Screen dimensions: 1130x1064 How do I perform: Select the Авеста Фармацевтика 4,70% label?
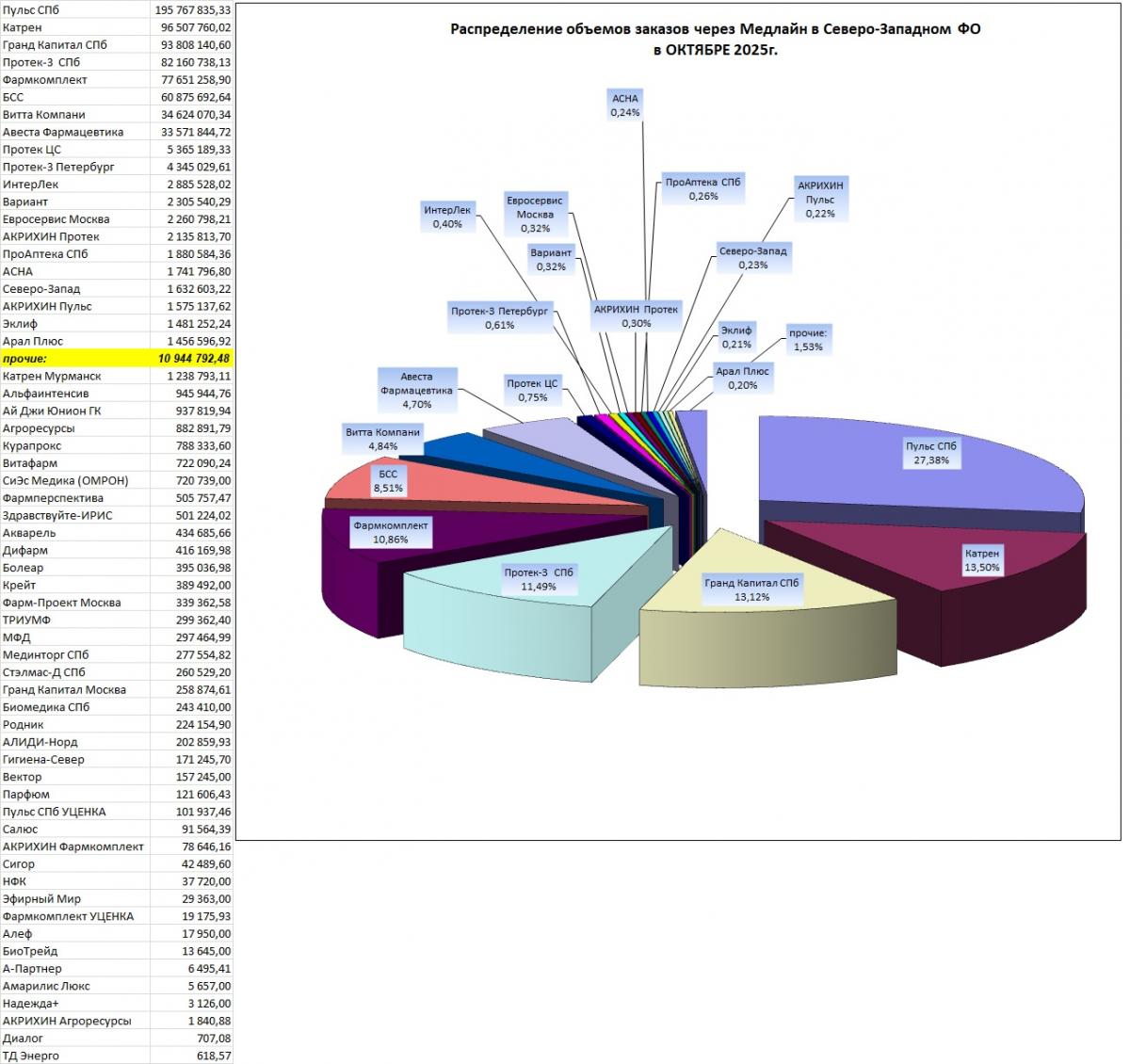(416, 390)
